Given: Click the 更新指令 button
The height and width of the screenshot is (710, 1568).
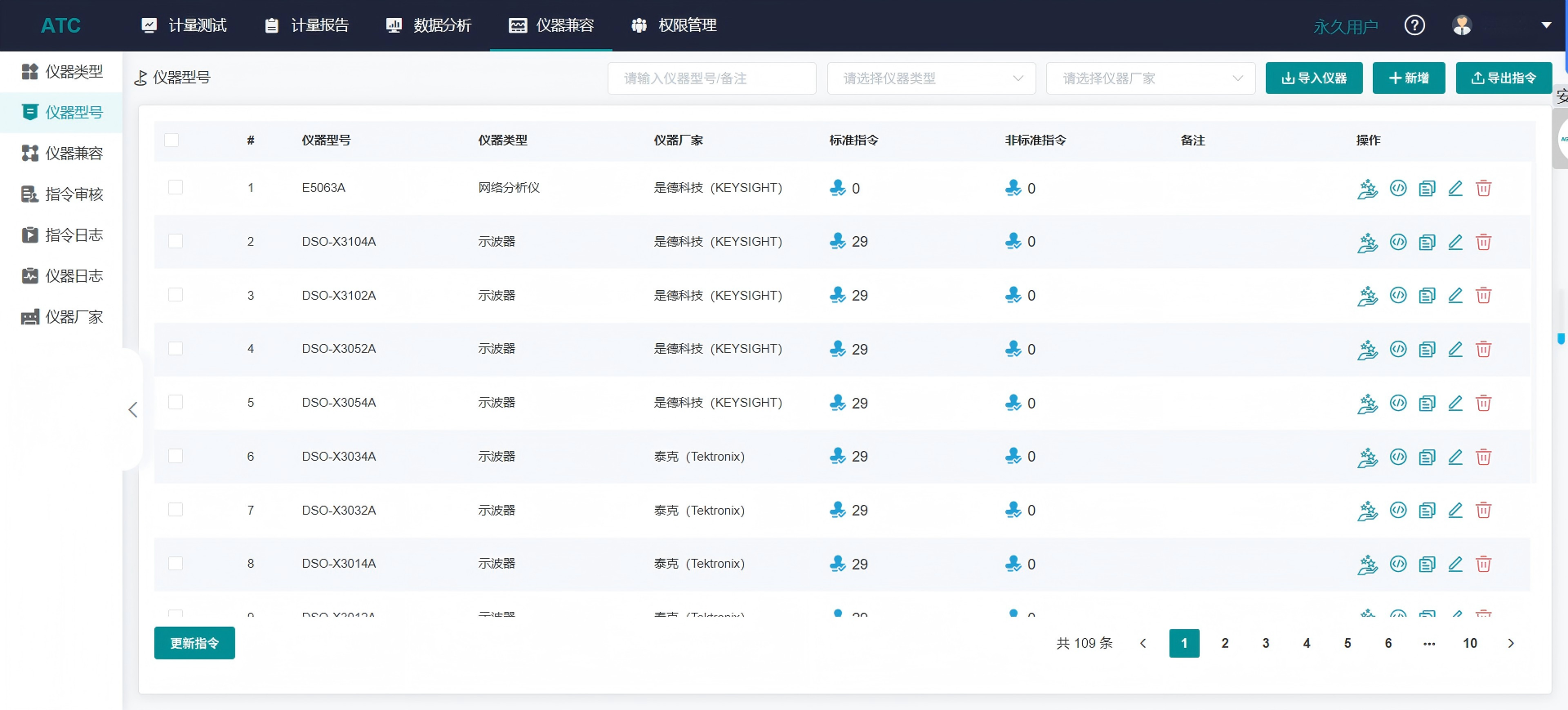Looking at the screenshot, I should (x=194, y=643).
